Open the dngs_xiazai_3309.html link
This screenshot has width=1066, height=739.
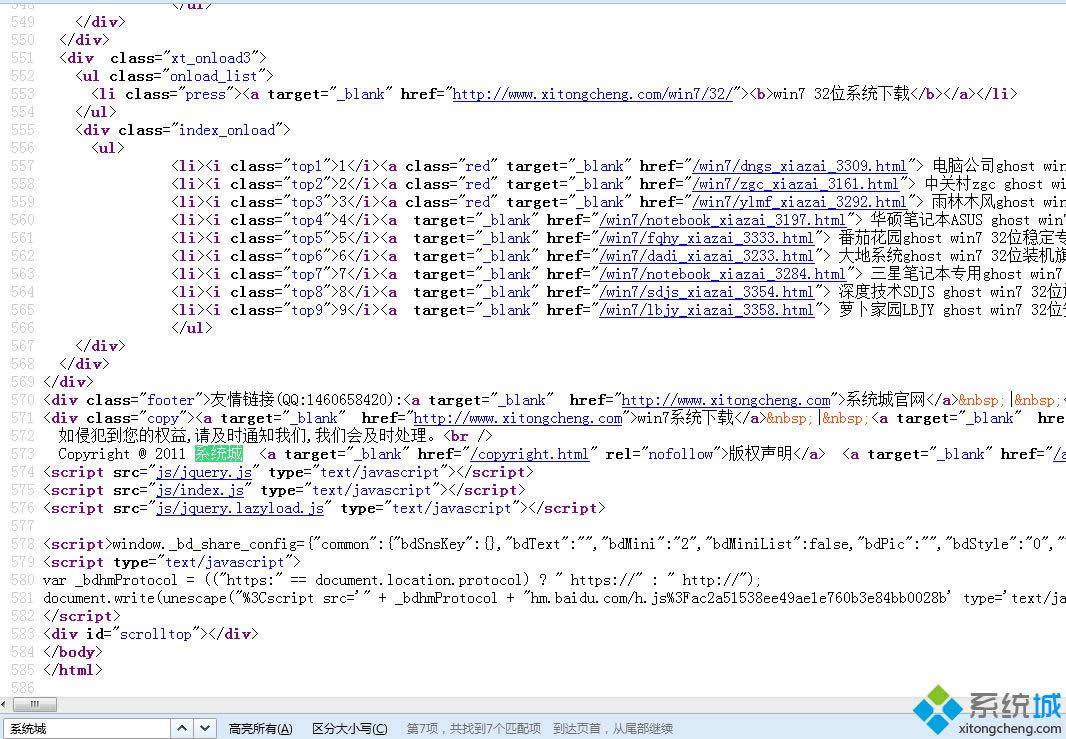coord(801,166)
